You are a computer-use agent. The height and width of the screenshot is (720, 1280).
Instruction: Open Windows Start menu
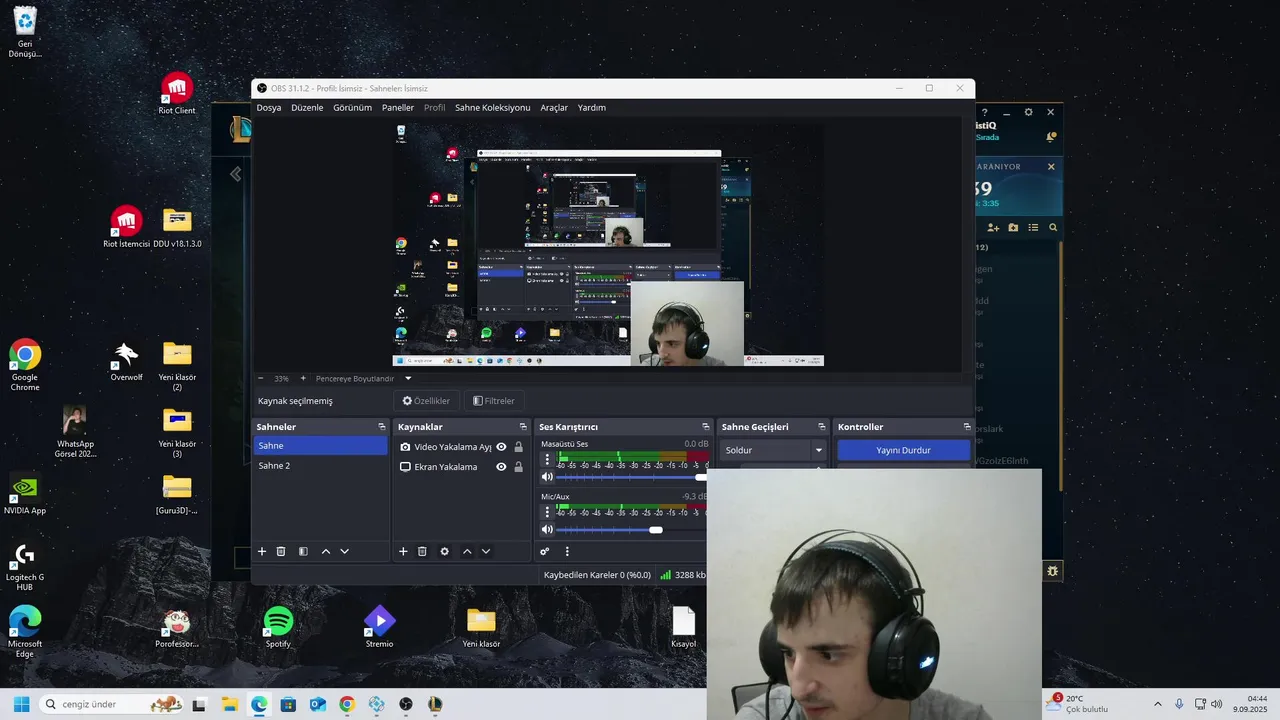[x=21, y=704]
